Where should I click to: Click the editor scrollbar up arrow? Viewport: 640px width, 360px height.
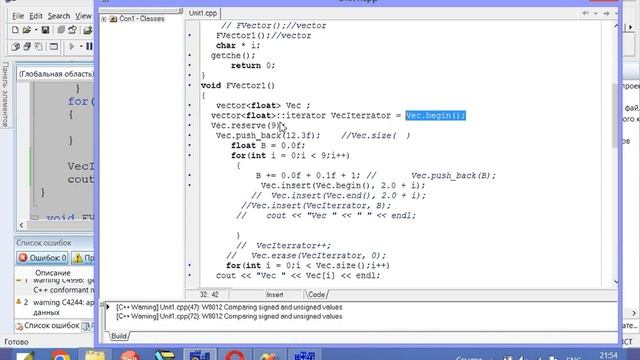point(616,26)
